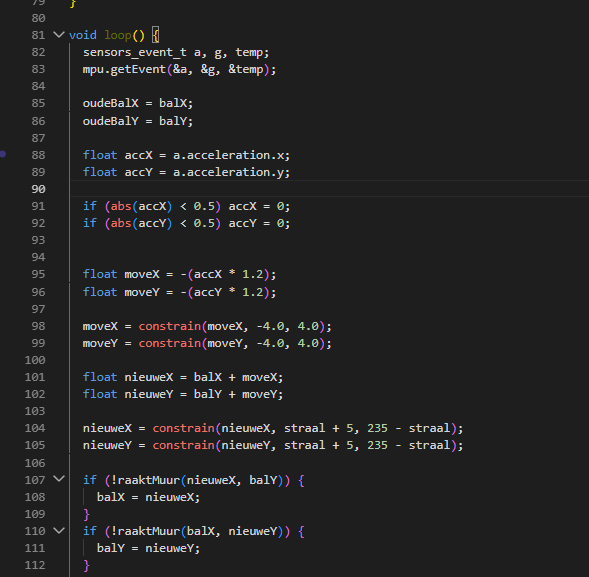Click 'nieuweX' declaration on line 101
Screen dimensions: 589x577
click(x=149, y=377)
